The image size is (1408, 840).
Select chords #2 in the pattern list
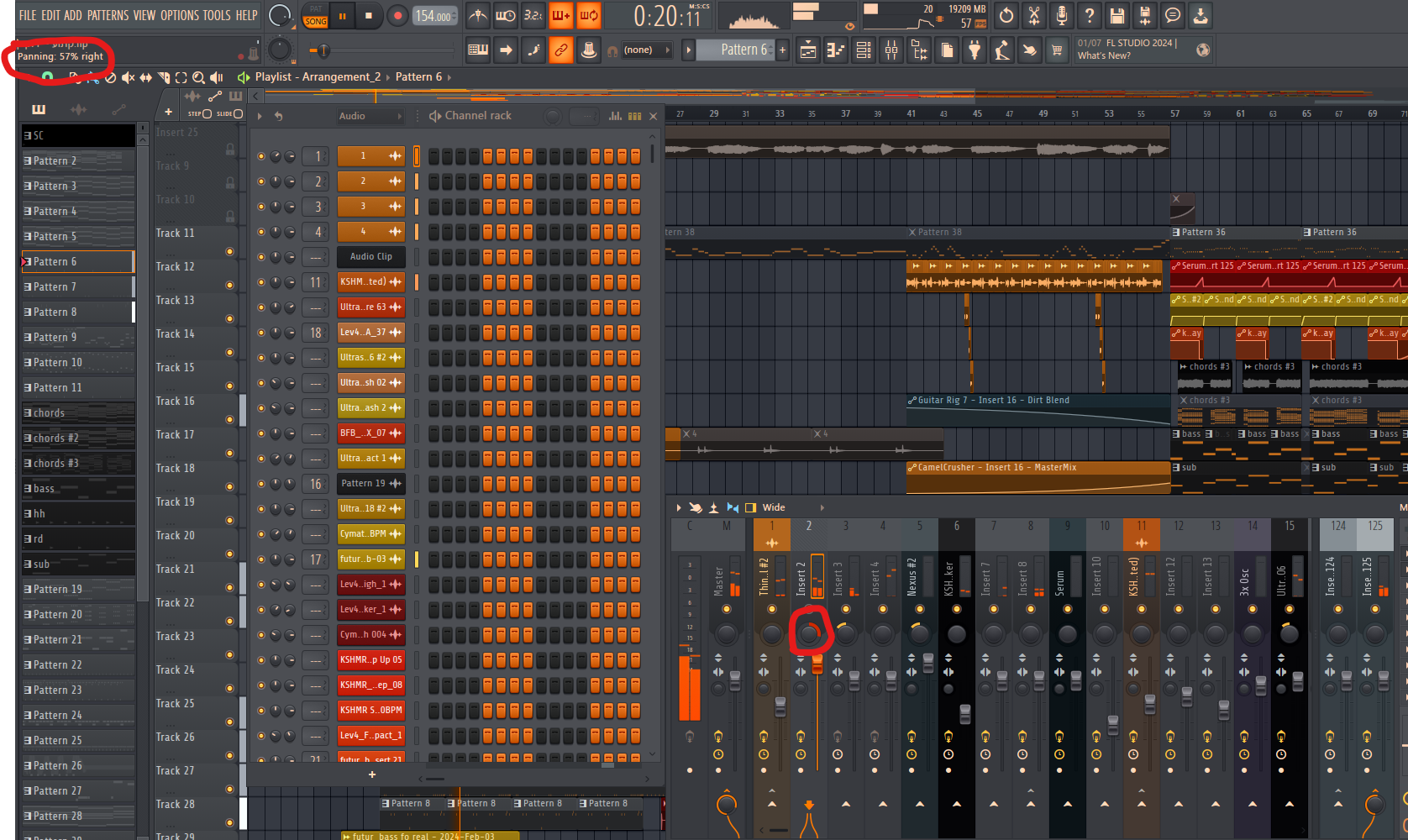tap(78, 438)
